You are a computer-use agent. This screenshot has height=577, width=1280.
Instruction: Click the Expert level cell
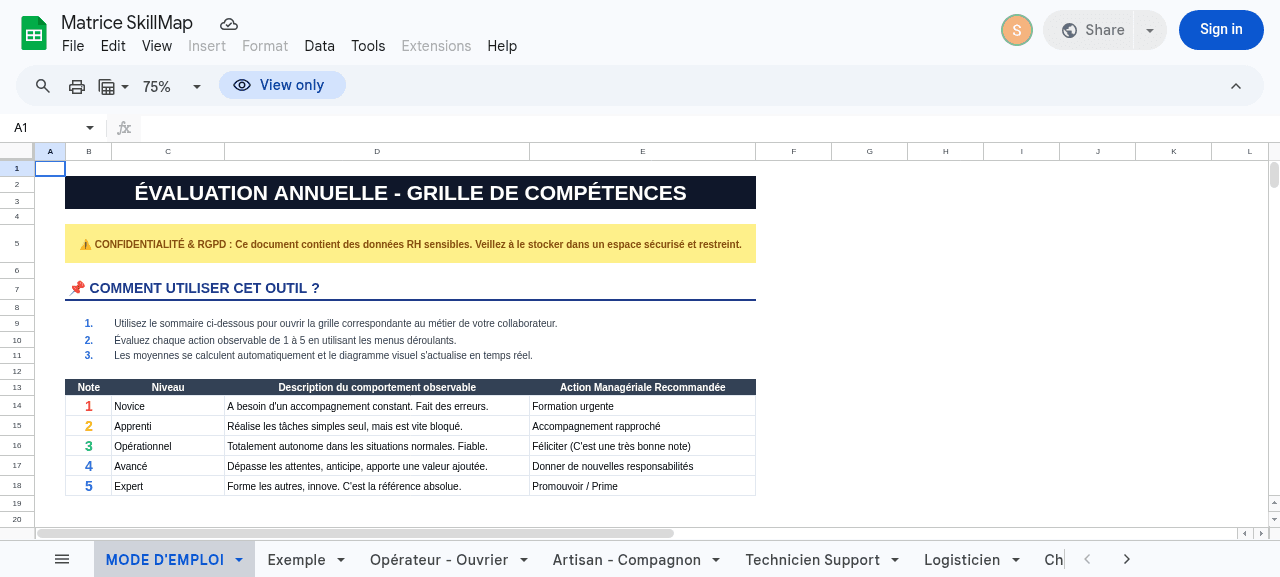pyautogui.click(x=168, y=486)
